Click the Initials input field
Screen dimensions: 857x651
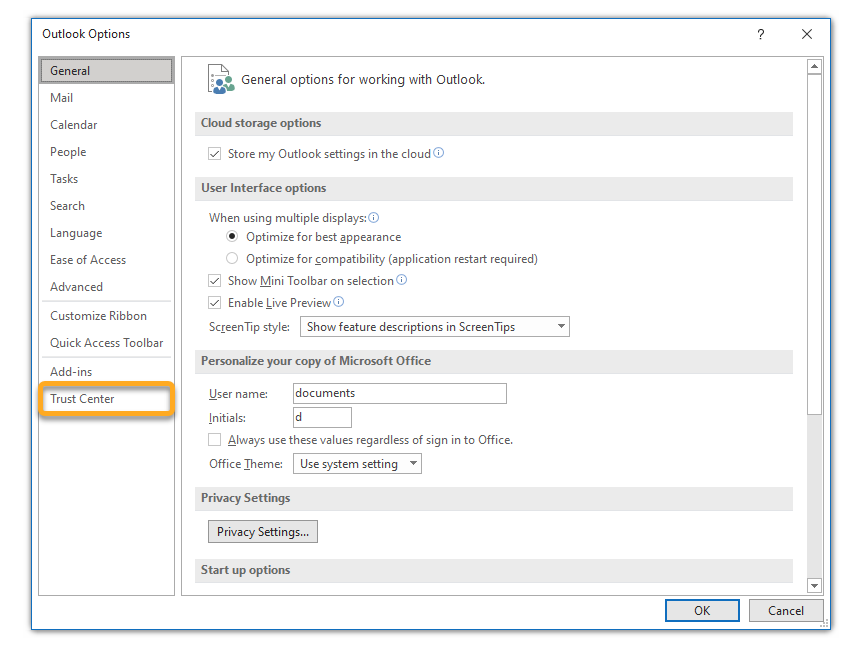(x=322, y=418)
